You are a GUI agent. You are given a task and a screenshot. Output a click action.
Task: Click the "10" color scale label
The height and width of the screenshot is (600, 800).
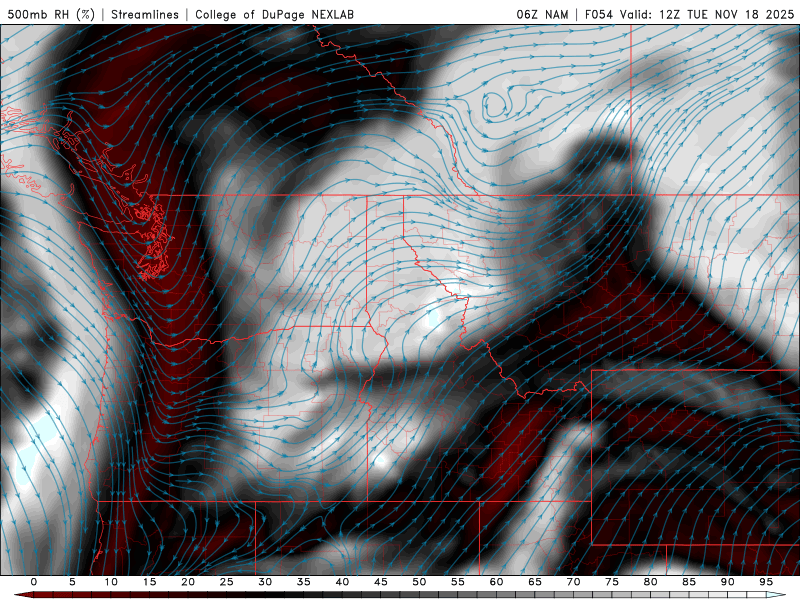111,582
